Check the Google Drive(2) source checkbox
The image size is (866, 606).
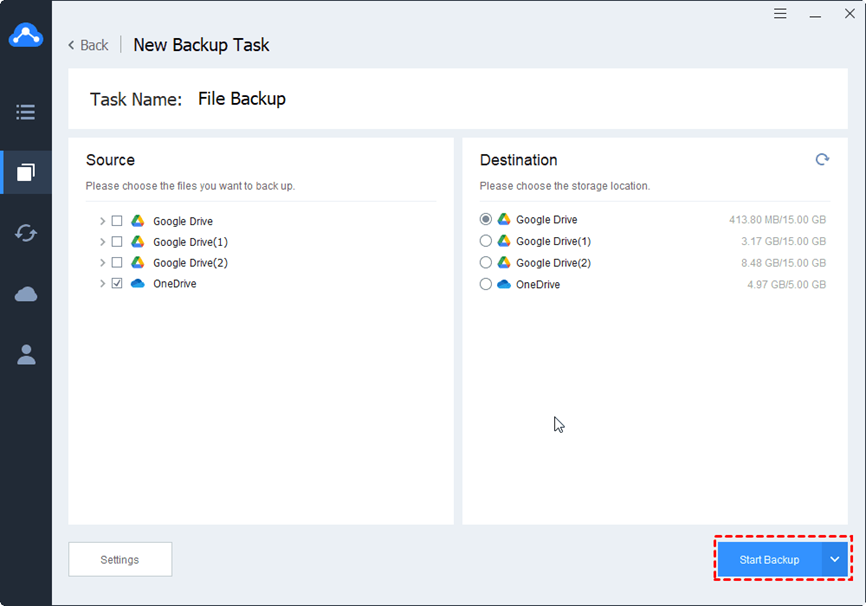point(117,262)
